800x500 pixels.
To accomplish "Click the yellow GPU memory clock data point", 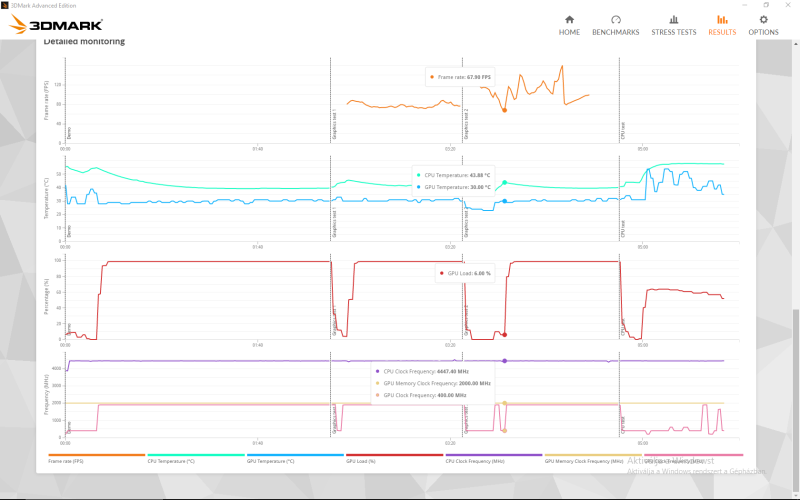I will 504,403.
